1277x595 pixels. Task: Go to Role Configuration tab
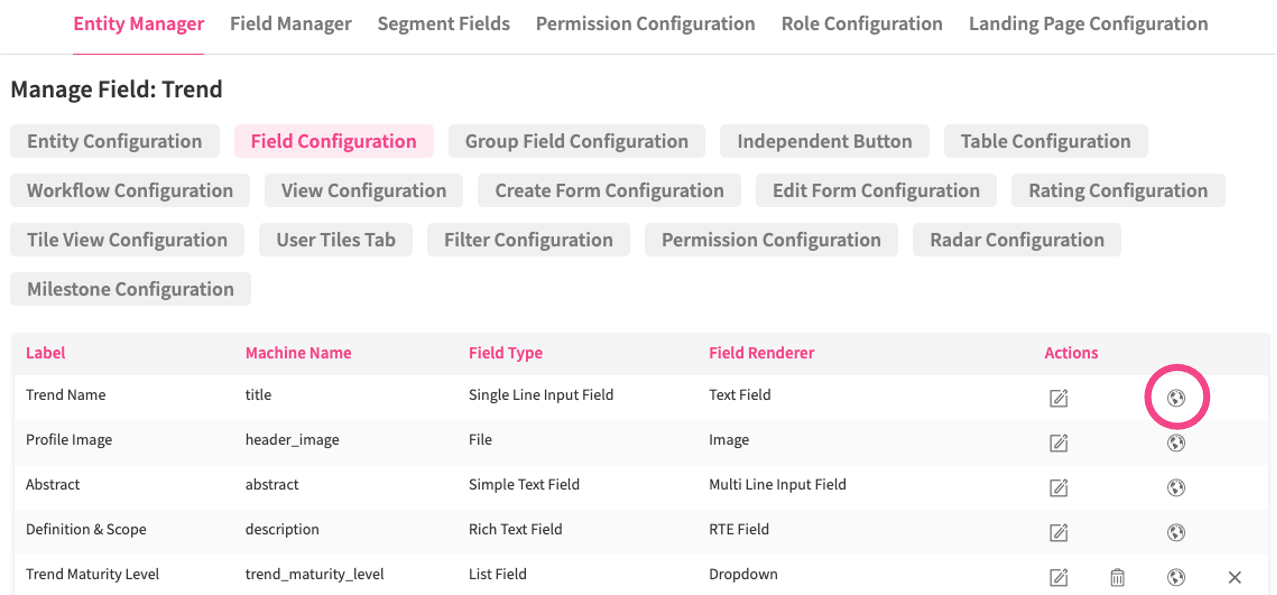[861, 23]
